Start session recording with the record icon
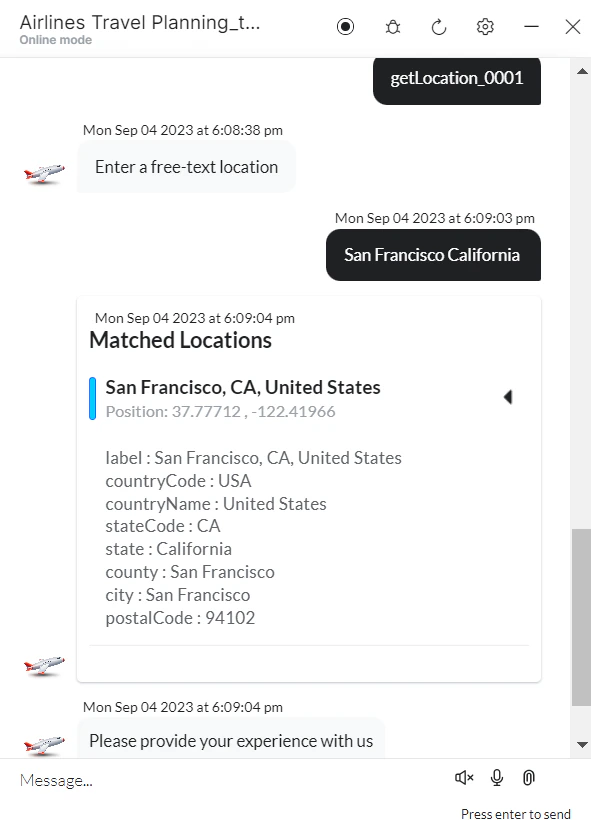591x820 pixels. click(345, 27)
